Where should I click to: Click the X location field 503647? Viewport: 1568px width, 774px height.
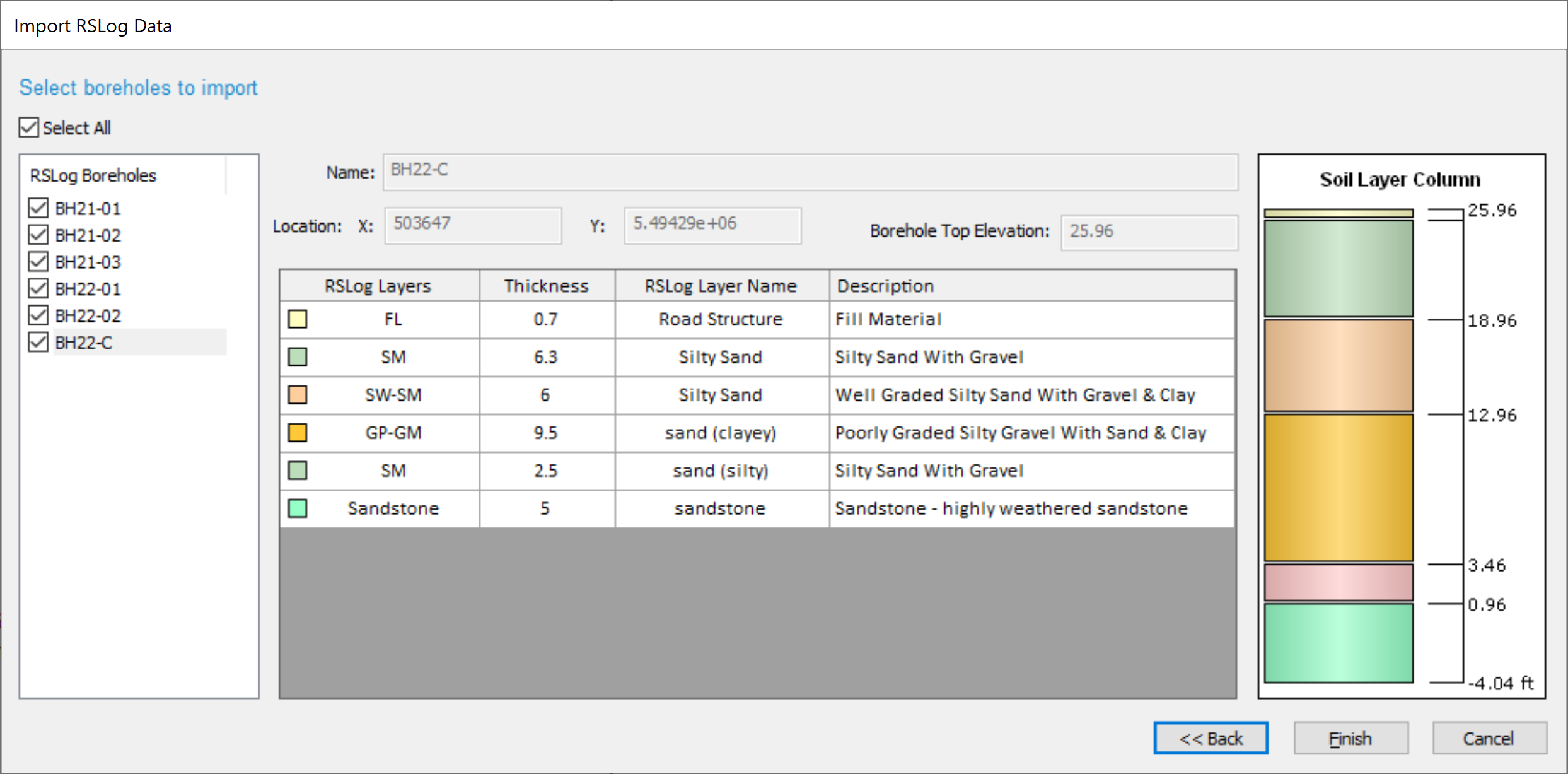pyautogui.click(x=473, y=225)
